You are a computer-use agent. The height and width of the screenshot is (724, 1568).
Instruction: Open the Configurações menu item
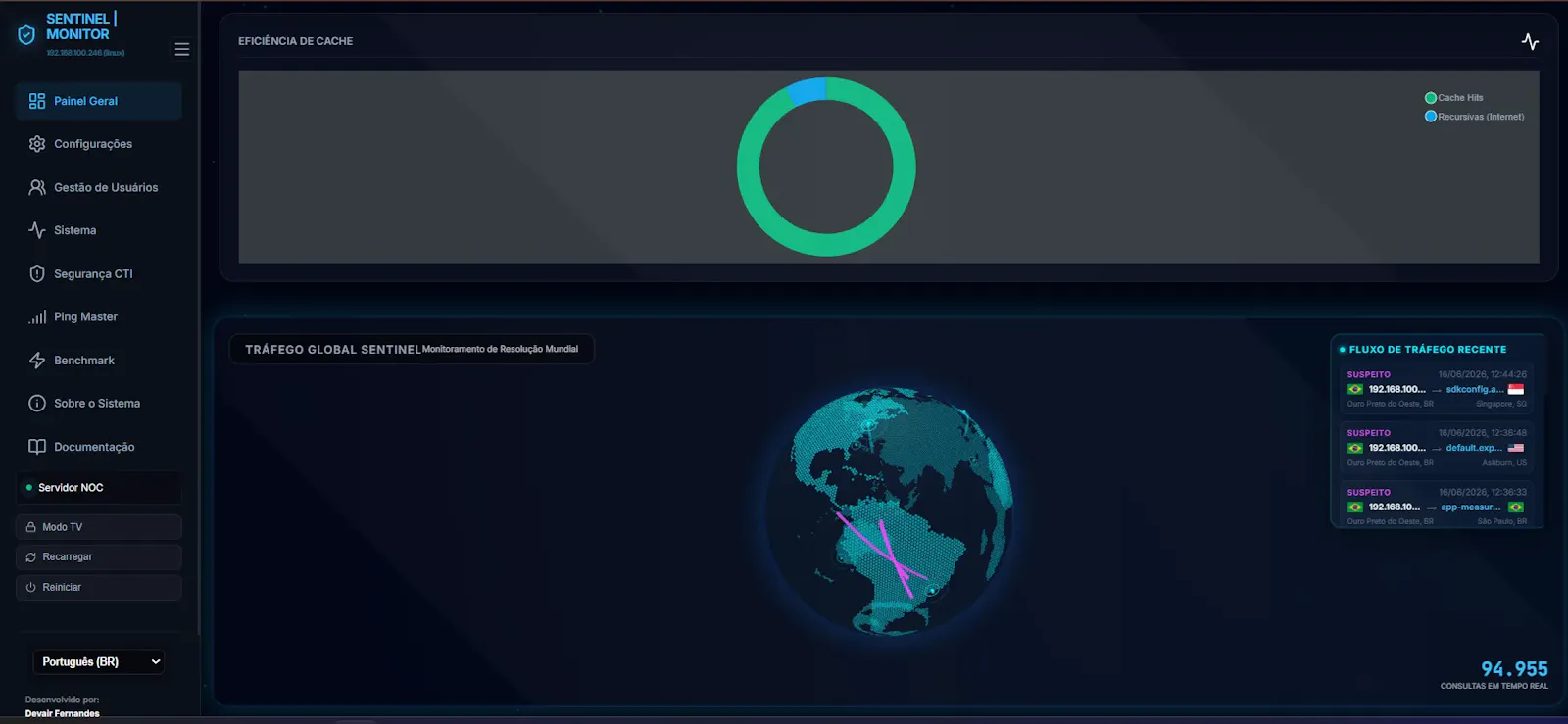coord(99,144)
